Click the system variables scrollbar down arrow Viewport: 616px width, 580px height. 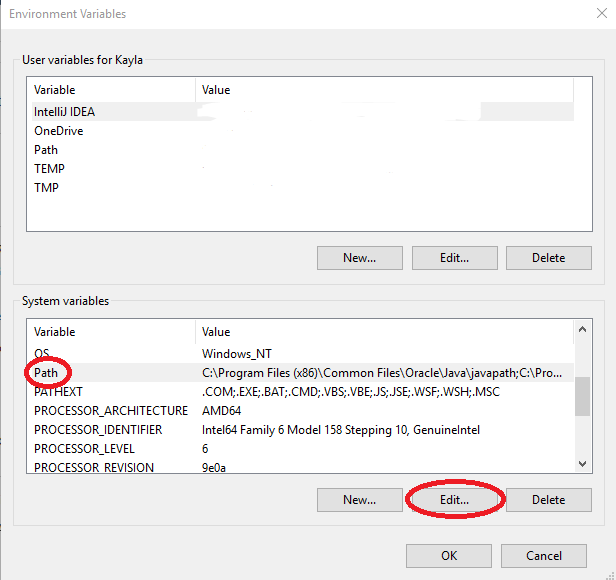(582, 464)
